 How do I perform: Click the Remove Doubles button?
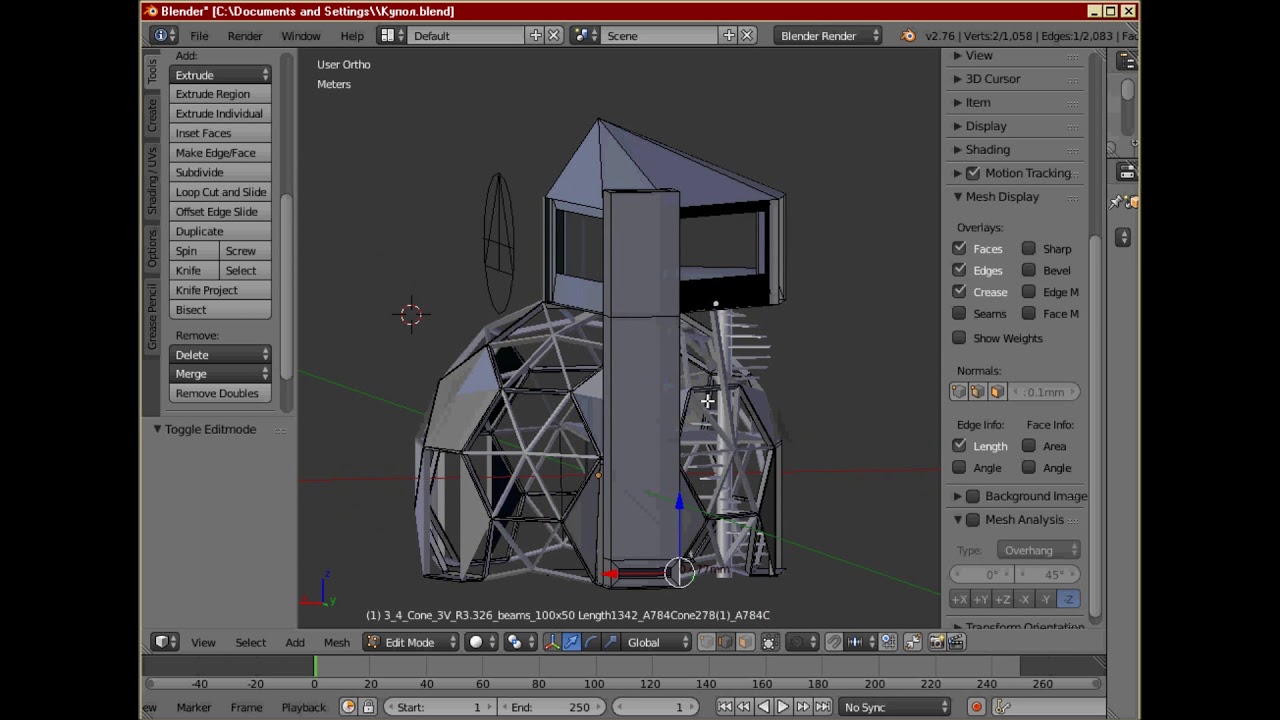tap(220, 393)
